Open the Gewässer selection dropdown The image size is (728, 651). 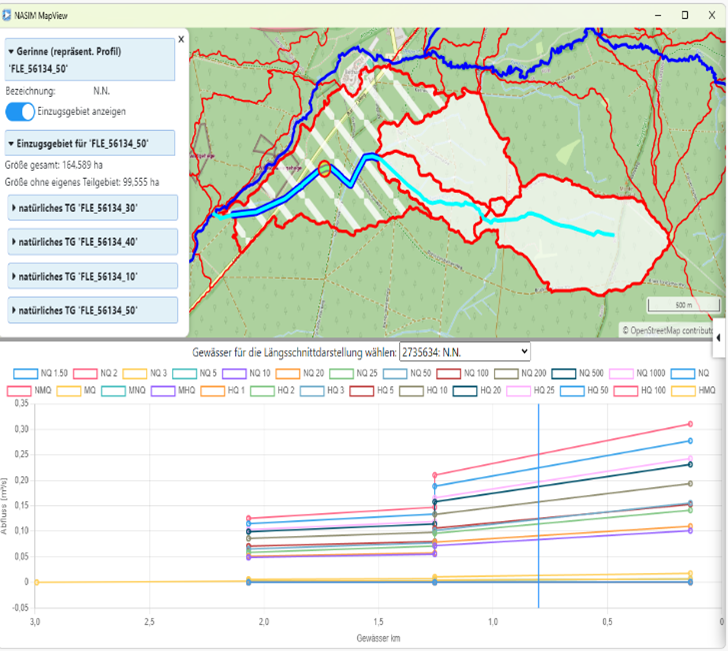click(x=464, y=352)
